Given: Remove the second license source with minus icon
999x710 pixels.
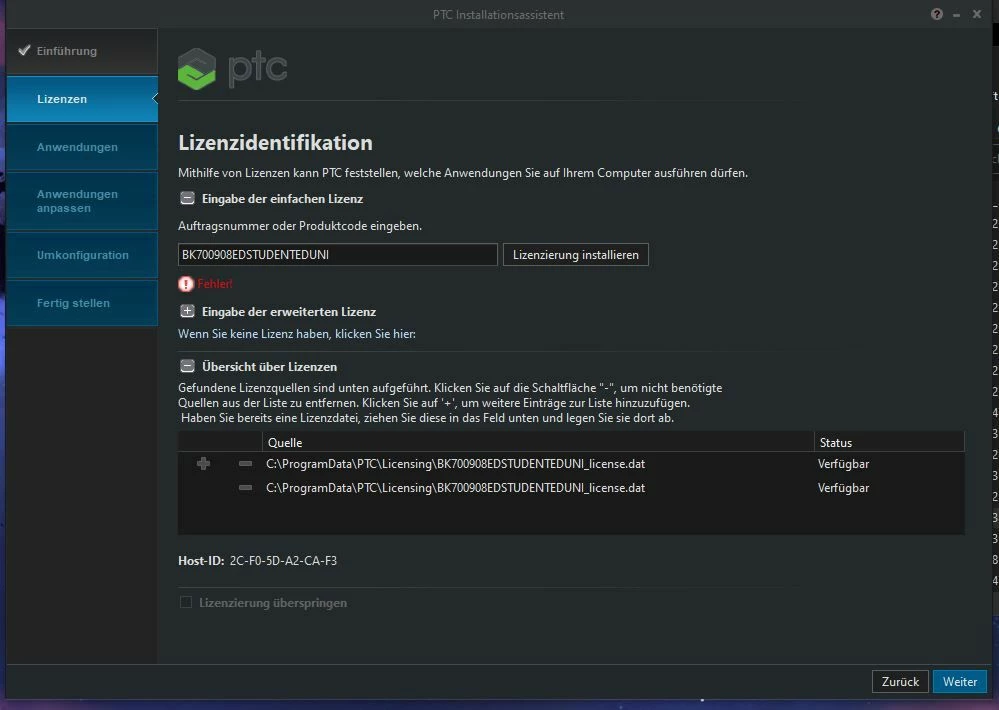Looking at the screenshot, I should (245, 488).
